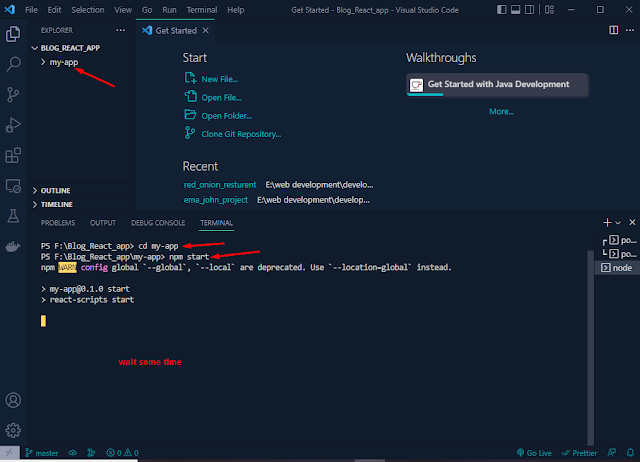Open the Run menu
Image resolution: width=640 pixels, height=462 pixels.
point(169,10)
